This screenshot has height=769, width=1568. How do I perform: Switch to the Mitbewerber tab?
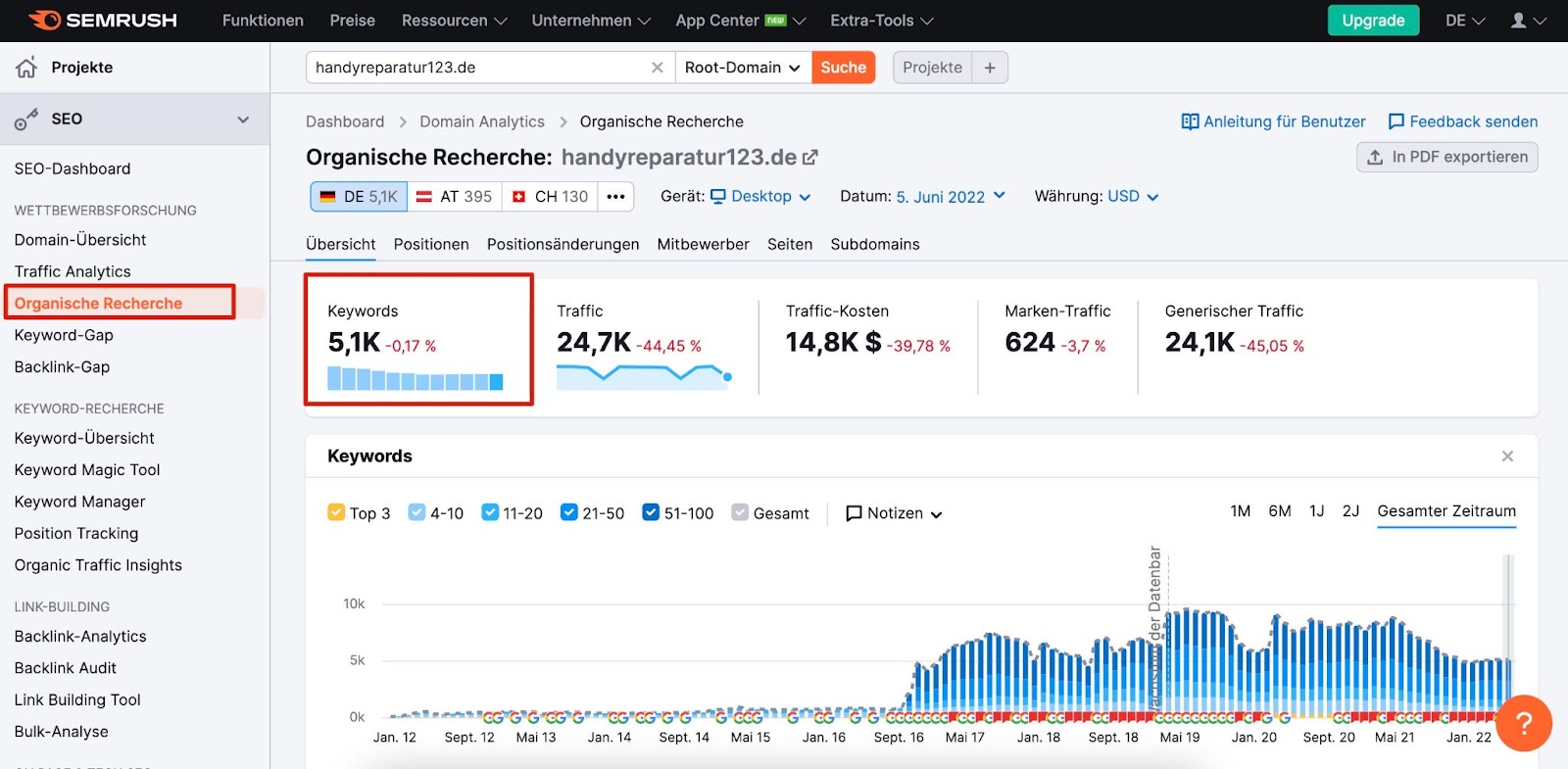point(703,245)
